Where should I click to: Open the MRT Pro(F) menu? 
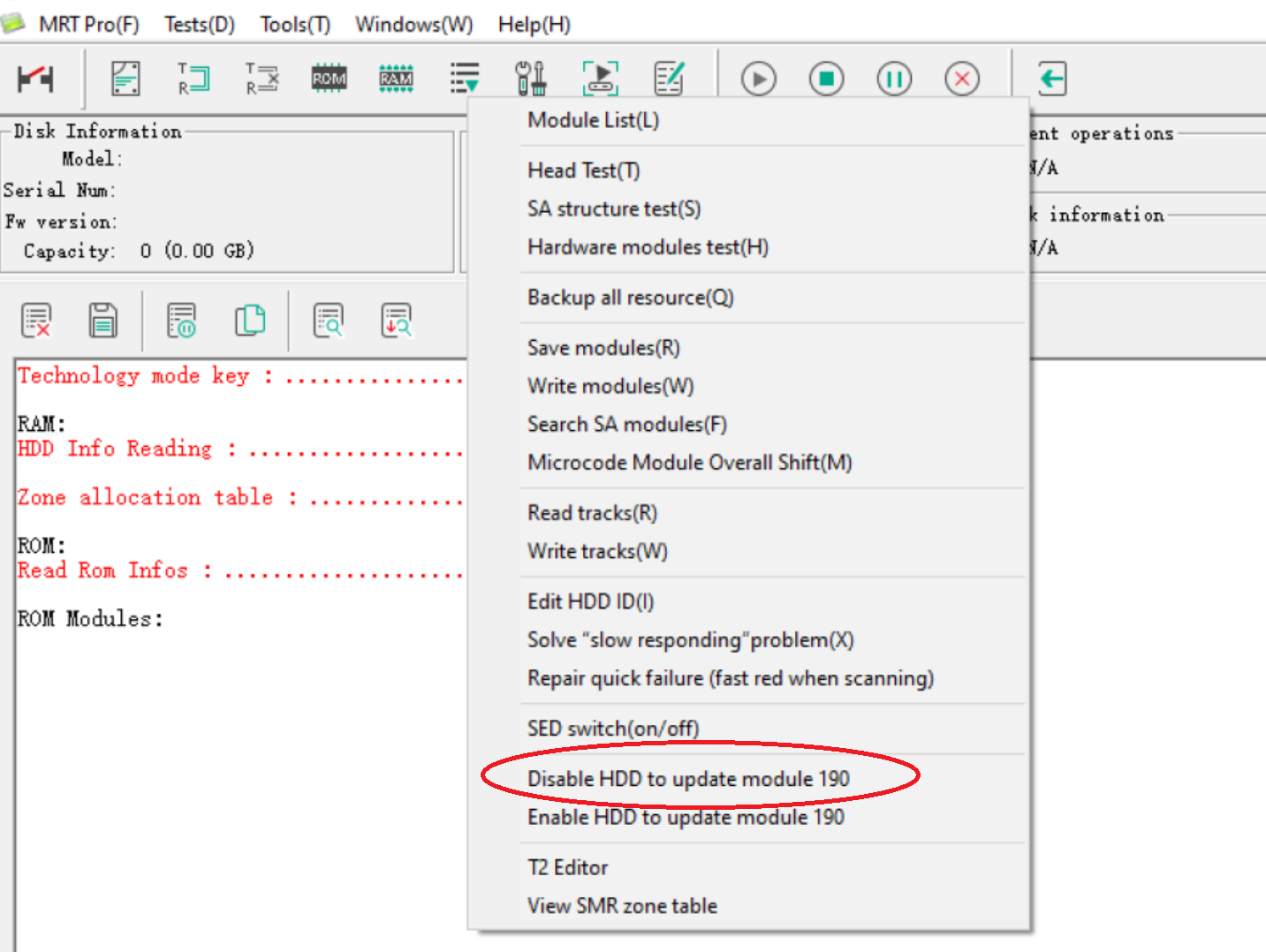(89, 25)
